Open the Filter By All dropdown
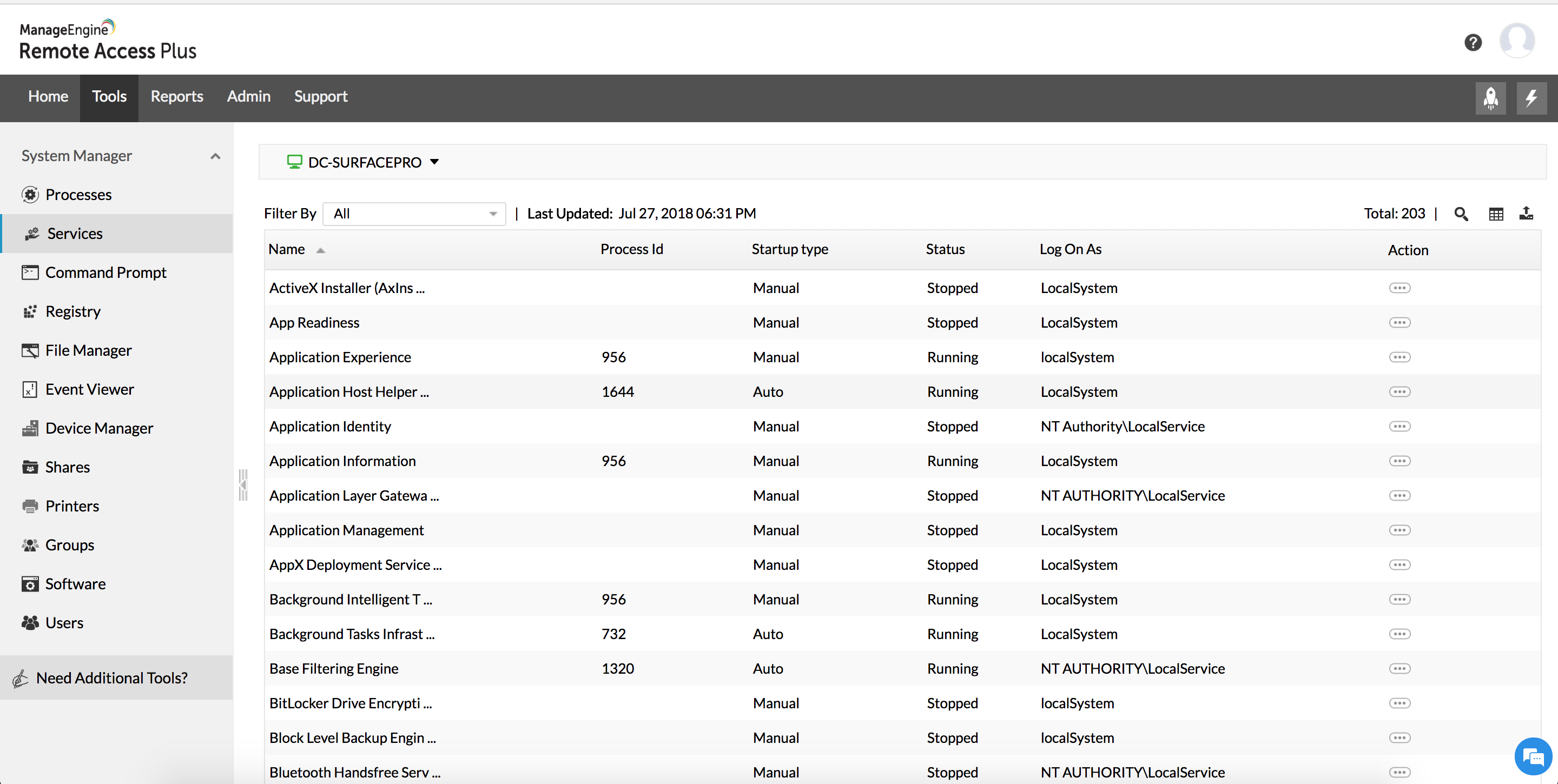Screen dimensions: 1558x784 coord(414,214)
